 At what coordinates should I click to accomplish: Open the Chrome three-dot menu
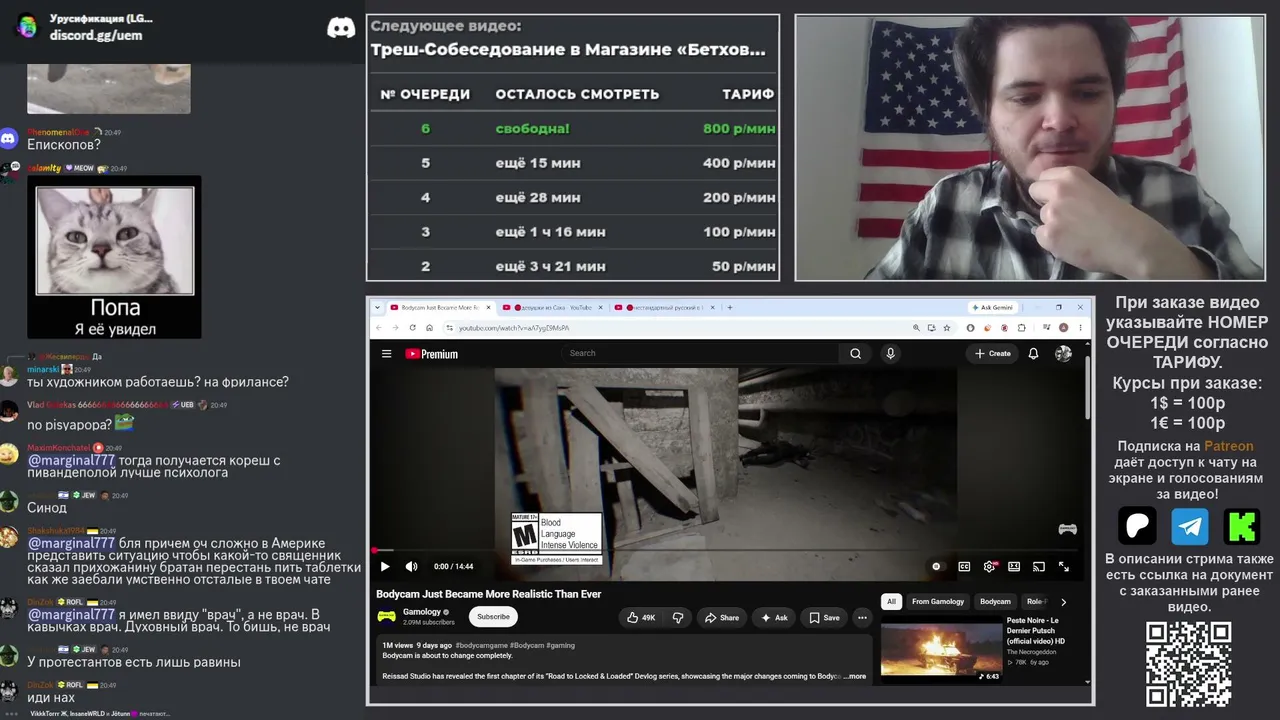[x=1081, y=327]
